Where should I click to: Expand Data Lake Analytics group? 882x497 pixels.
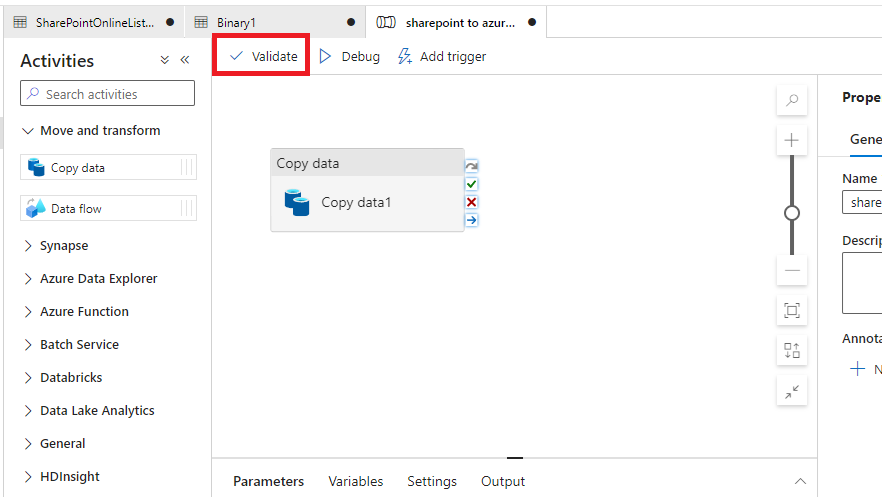(x=88, y=410)
